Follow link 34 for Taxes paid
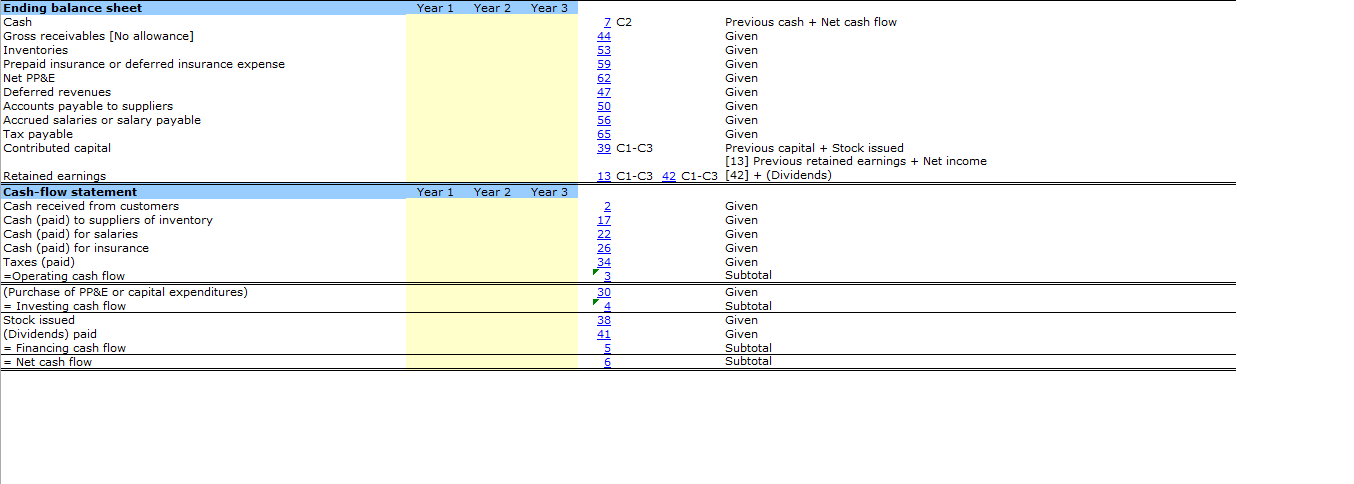The image size is (1354, 484). coord(604,262)
